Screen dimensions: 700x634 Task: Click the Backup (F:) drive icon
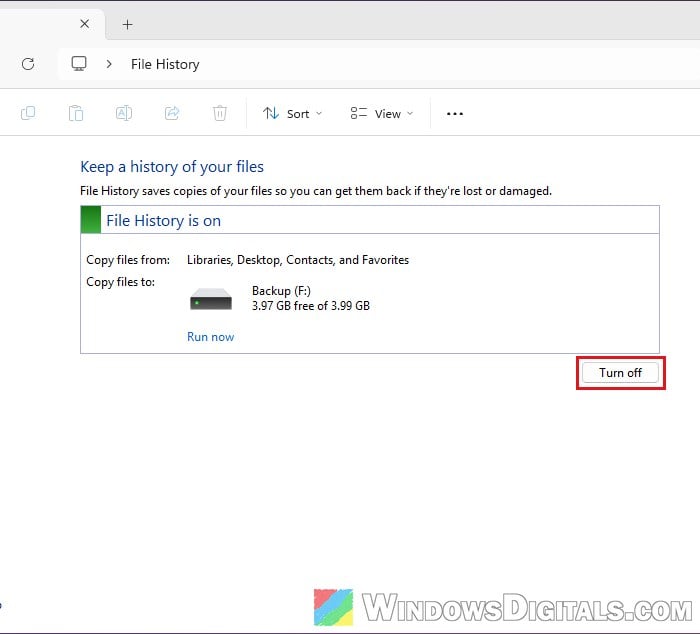click(211, 299)
